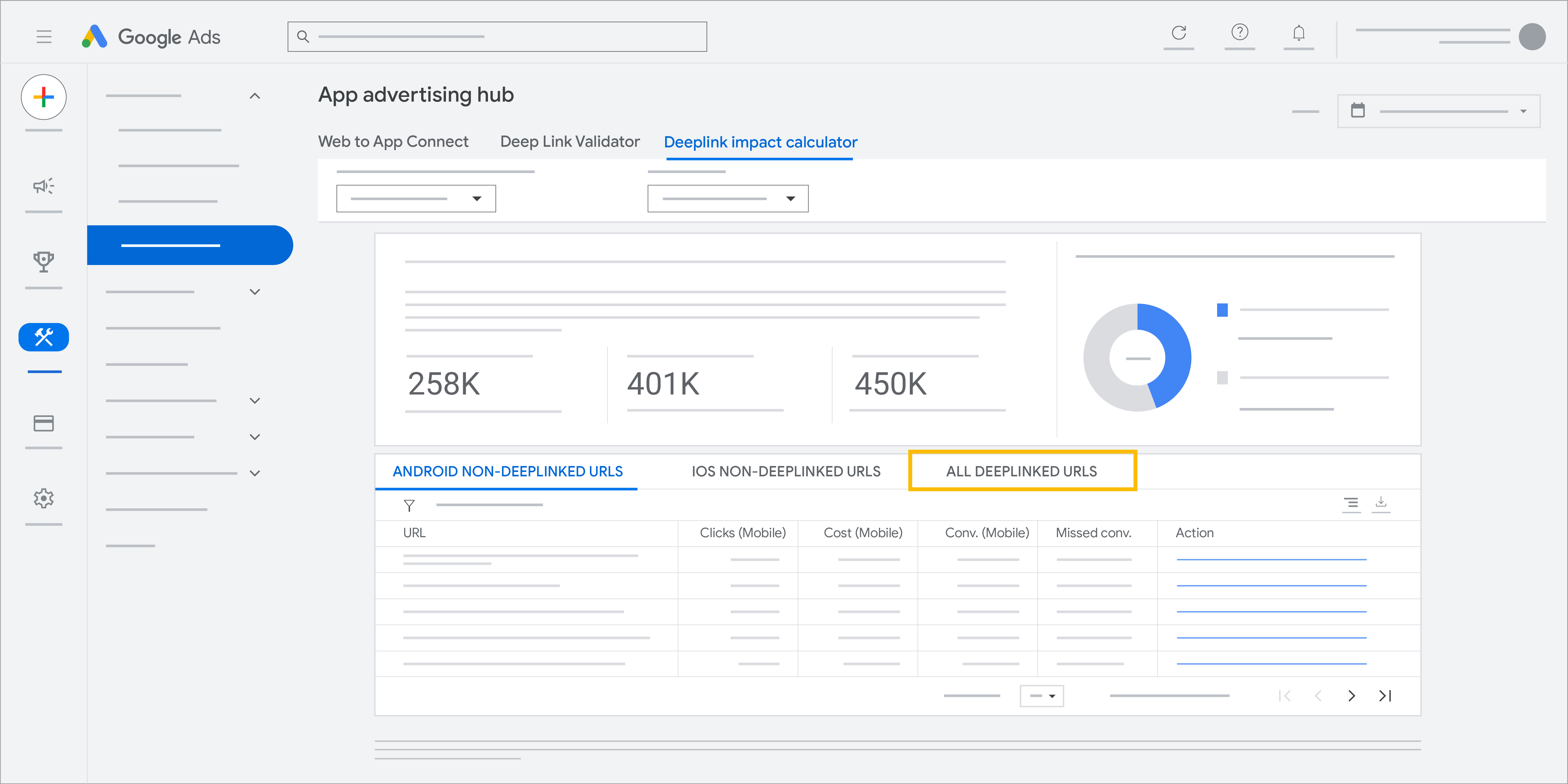Click the refresh icon in header

1179,32
